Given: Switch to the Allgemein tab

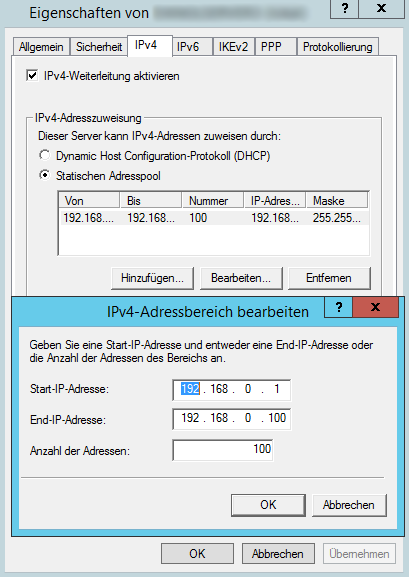Looking at the screenshot, I should pos(41,47).
